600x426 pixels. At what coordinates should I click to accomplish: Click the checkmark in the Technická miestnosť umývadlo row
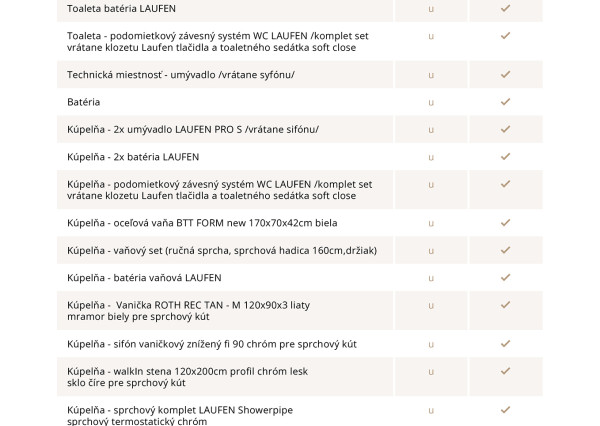505,75
